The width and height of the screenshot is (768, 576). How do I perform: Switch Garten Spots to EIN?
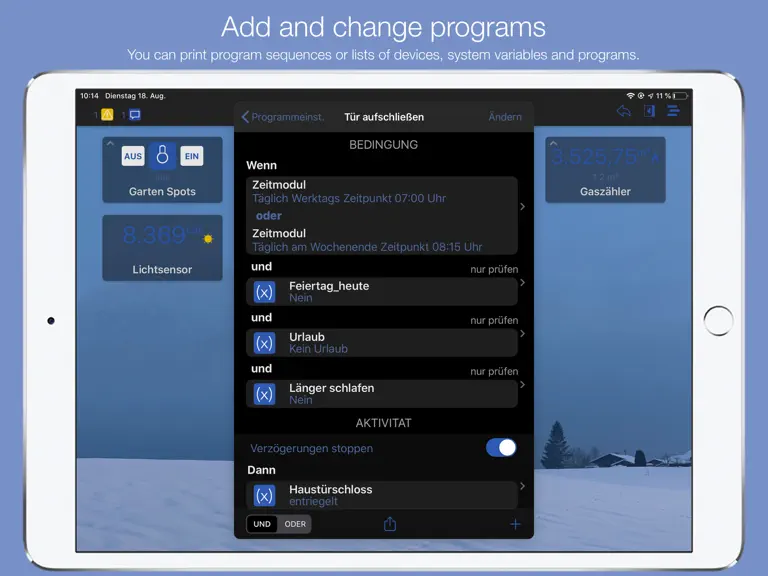pos(192,156)
